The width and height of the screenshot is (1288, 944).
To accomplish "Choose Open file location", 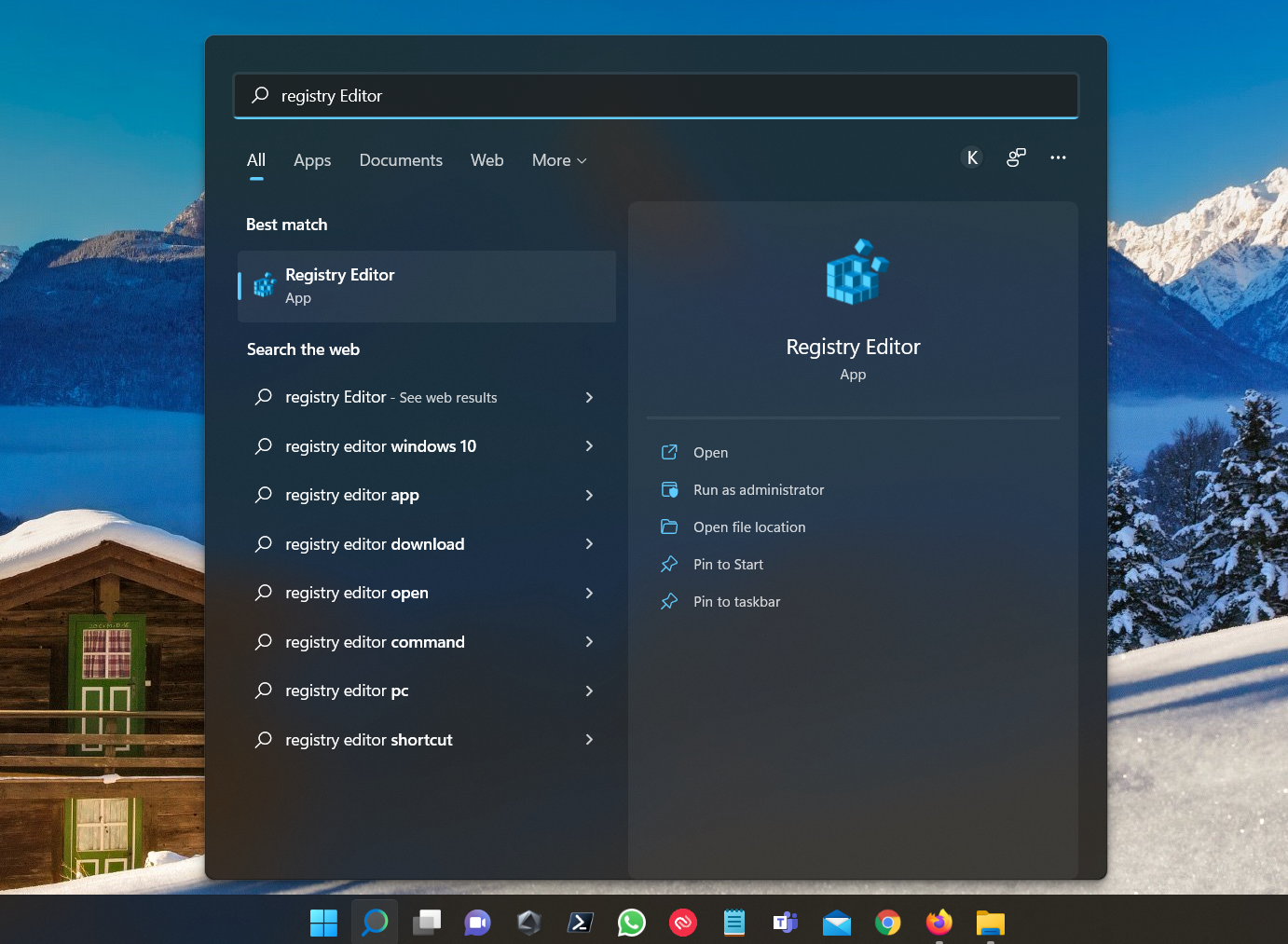I will (x=733, y=527).
